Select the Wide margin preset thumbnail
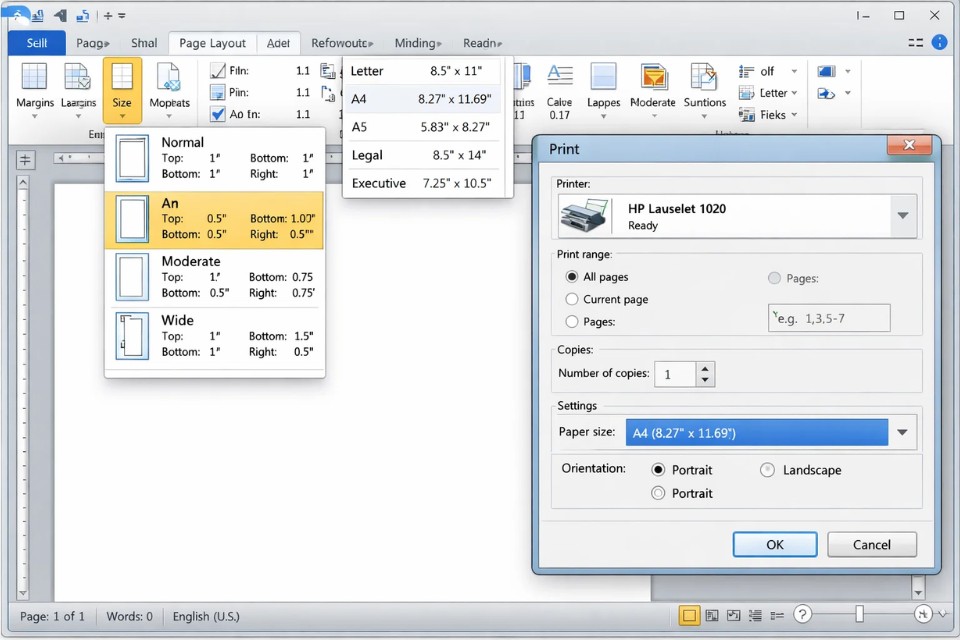Viewport: 960px width, 640px height. pyautogui.click(x=132, y=336)
